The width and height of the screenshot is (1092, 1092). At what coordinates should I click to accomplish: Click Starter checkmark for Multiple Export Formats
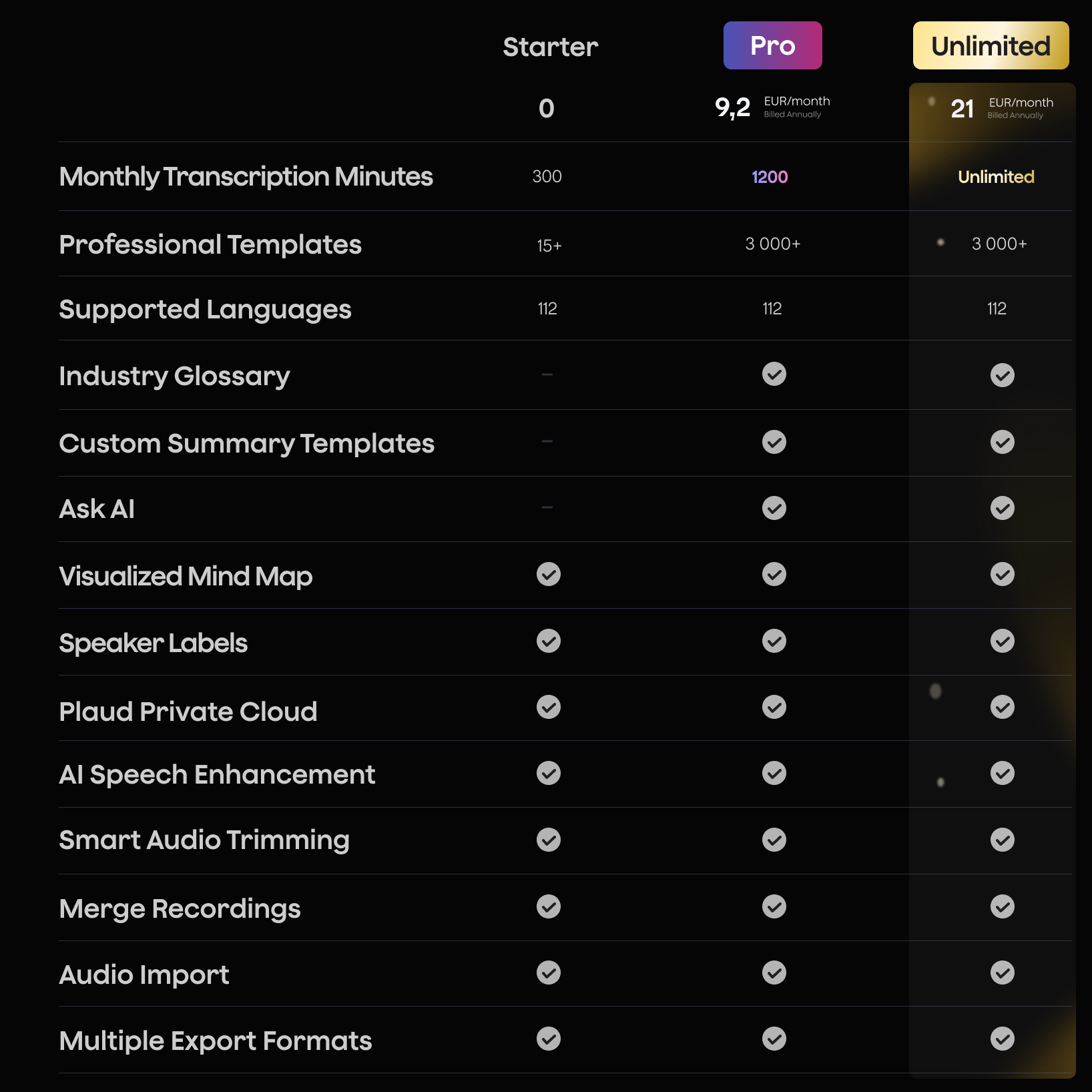[548, 1039]
